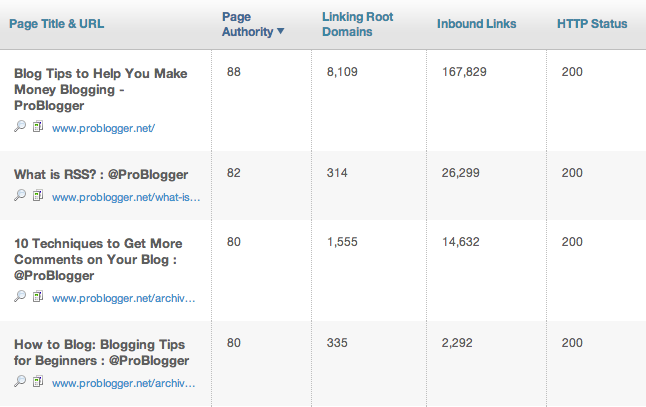Image resolution: width=646 pixels, height=407 pixels.
Task: Sort table by HTTP Status header
Action: pyautogui.click(x=592, y=24)
